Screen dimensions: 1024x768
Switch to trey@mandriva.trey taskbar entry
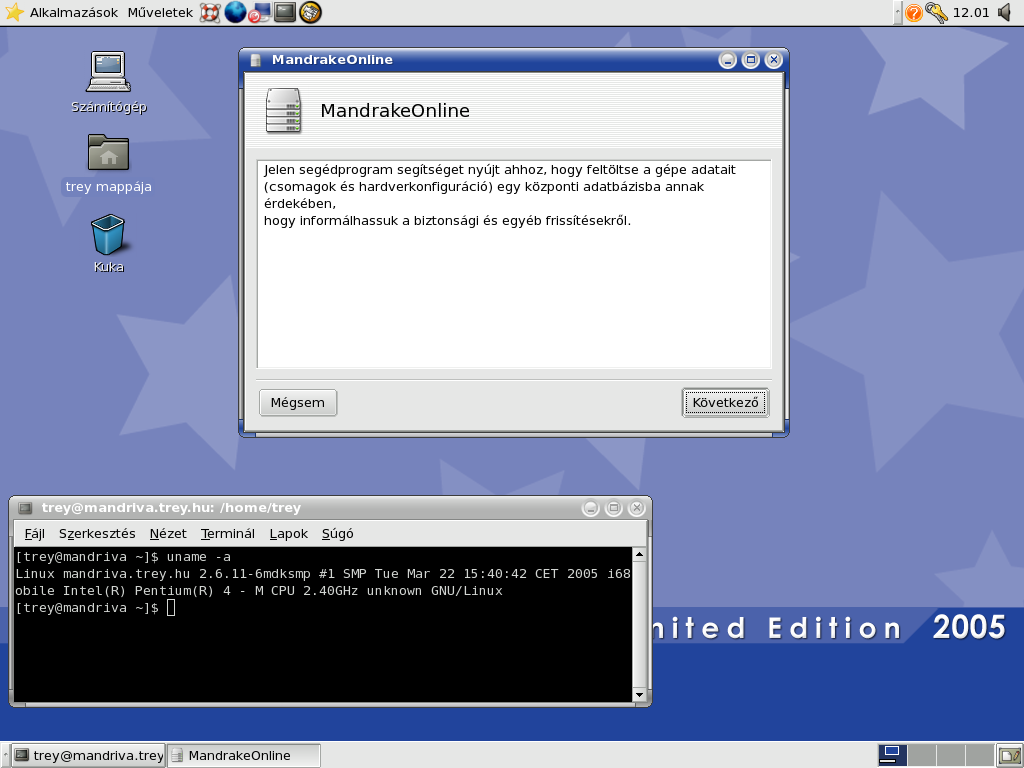pyautogui.click(x=89, y=756)
